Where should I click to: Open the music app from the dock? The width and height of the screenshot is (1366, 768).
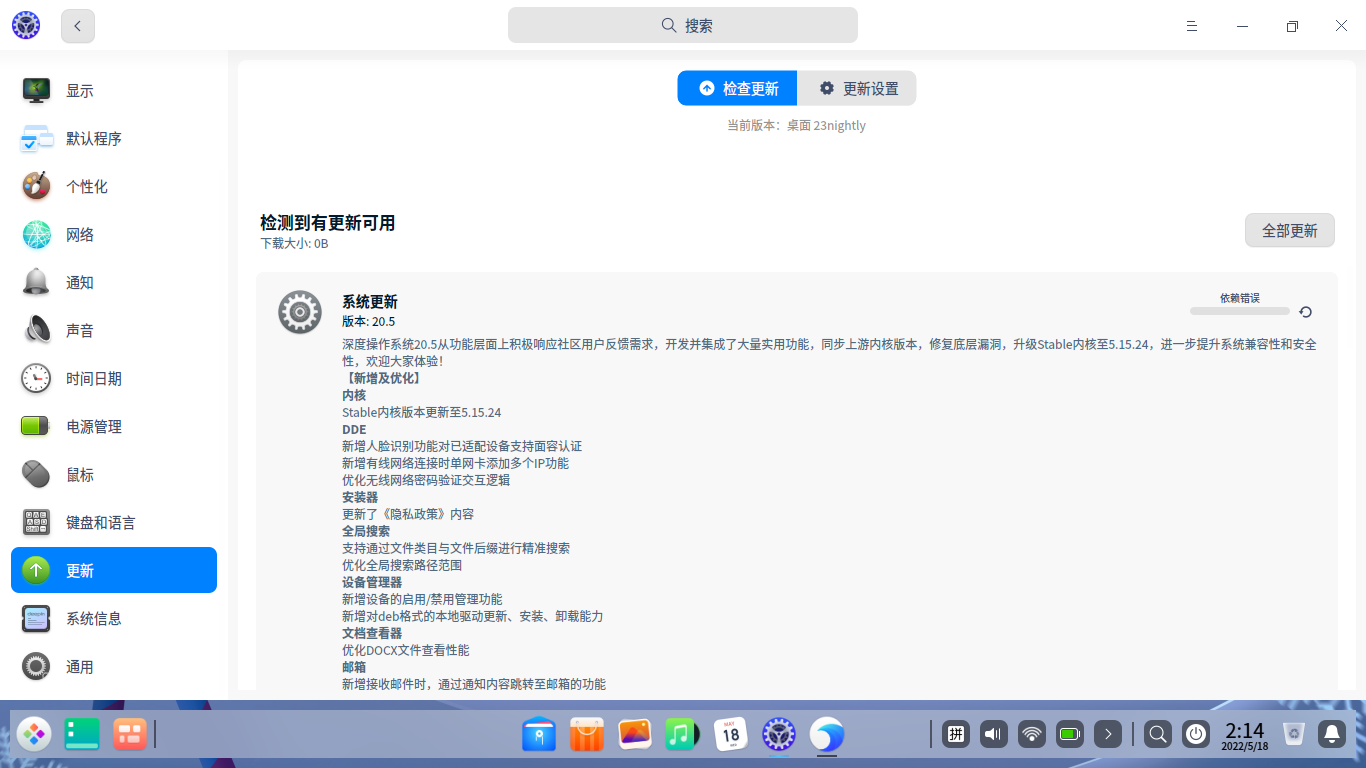coord(683,735)
